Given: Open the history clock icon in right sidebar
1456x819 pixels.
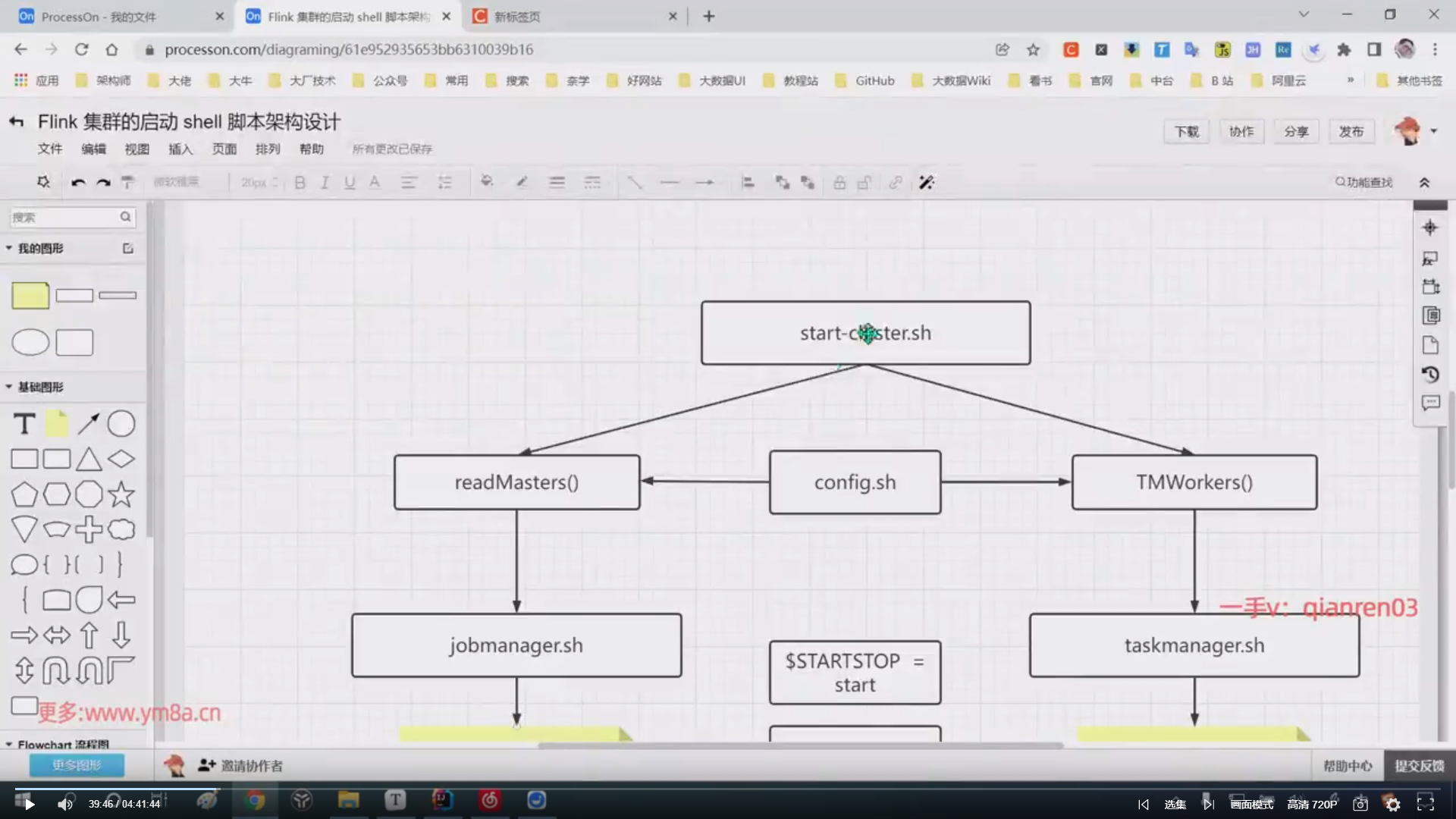Looking at the screenshot, I should pos(1430,375).
